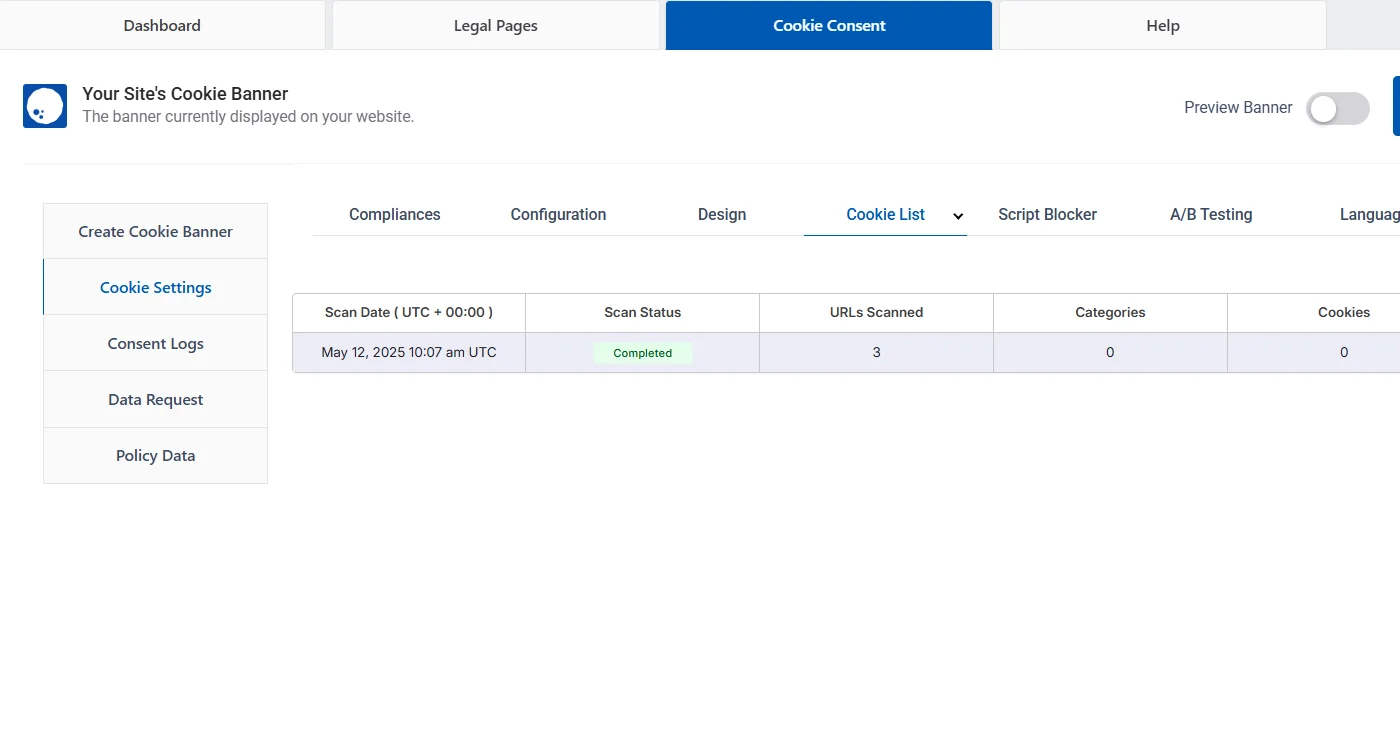Image resolution: width=1400 pixels, height=738 pixels.
Task: Select the Cookie Consent tab
Action: point(829,26)
